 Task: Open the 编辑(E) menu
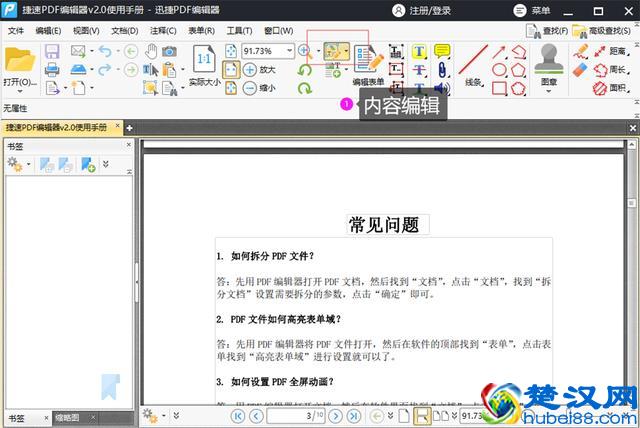click(x=48, y=31)
